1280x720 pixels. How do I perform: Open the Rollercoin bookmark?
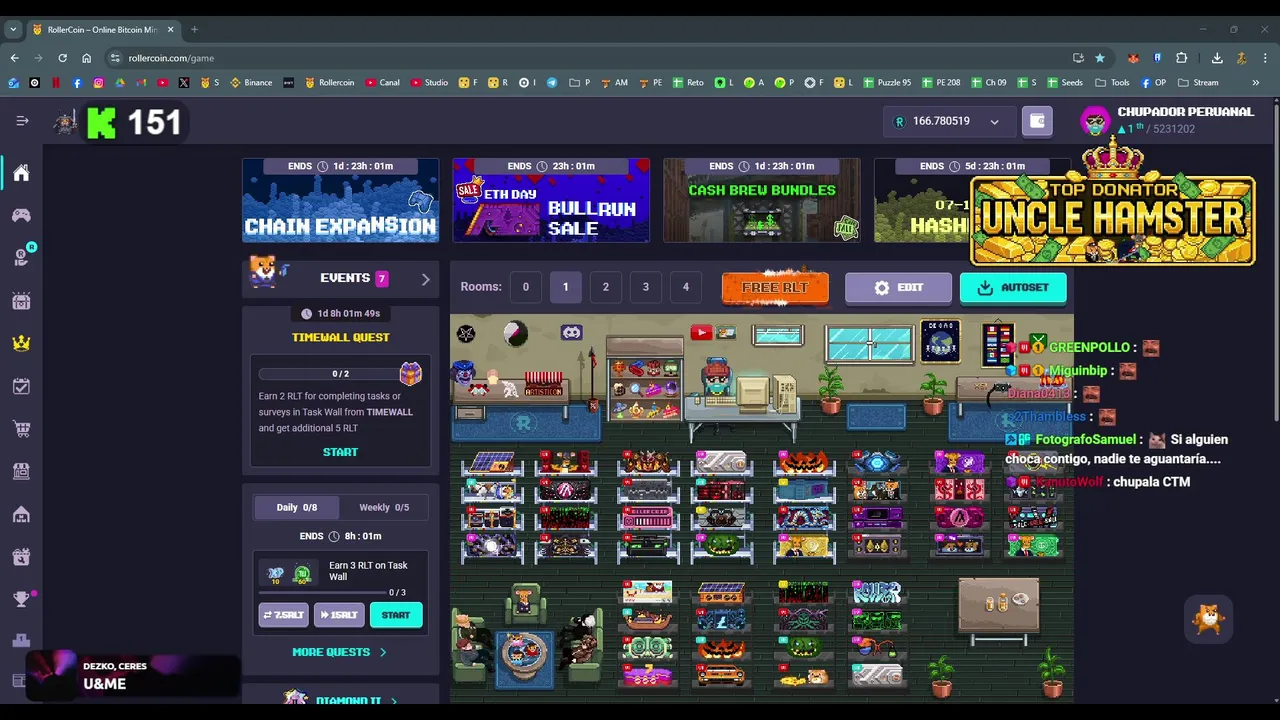coord(329,83)
